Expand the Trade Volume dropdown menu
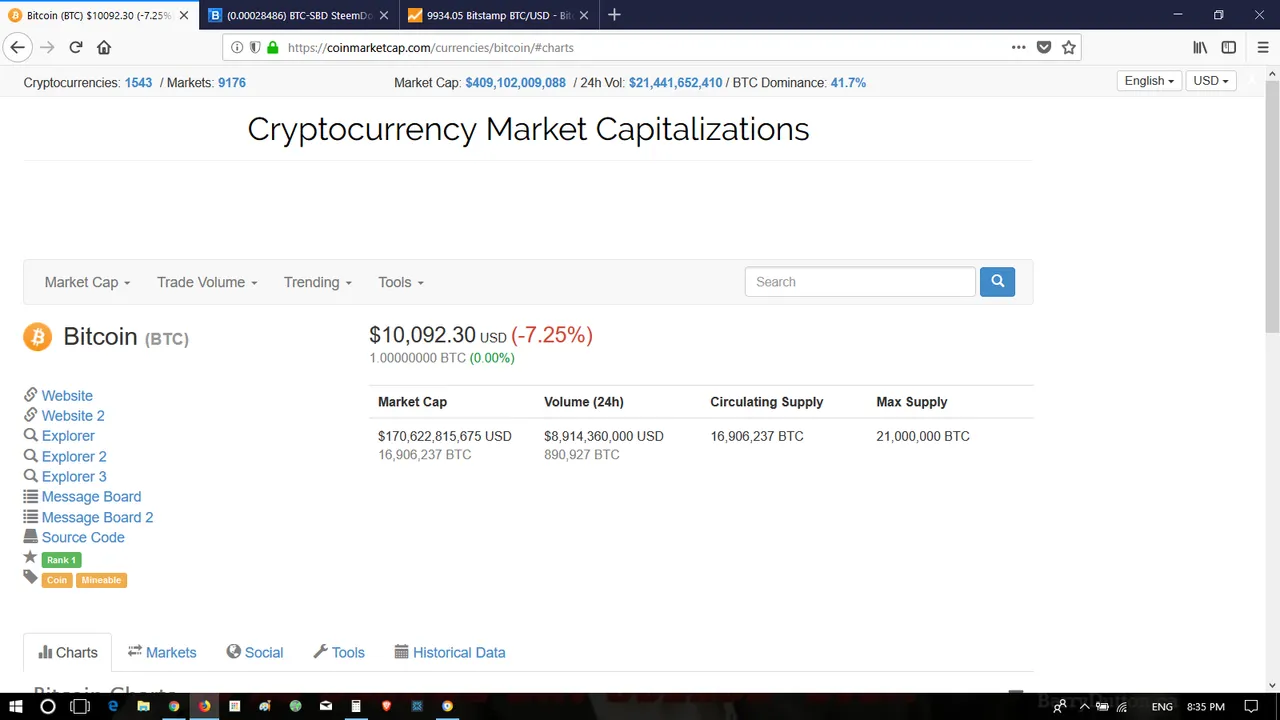 (x=207, y=282)
